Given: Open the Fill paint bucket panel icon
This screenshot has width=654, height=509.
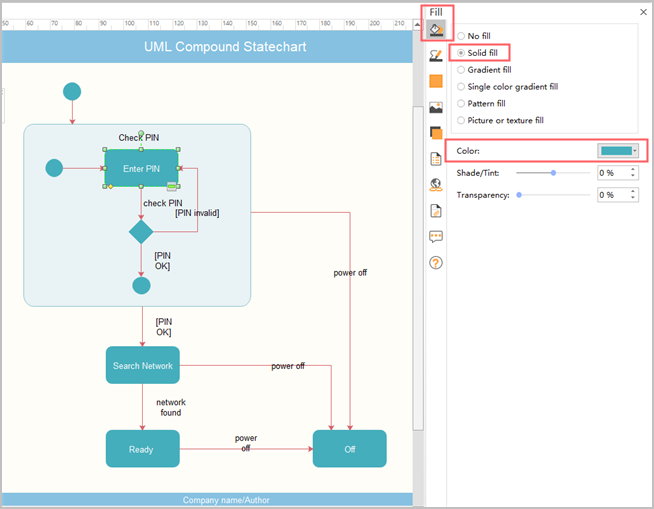Looking at the screenshot, I should point(436,30).
